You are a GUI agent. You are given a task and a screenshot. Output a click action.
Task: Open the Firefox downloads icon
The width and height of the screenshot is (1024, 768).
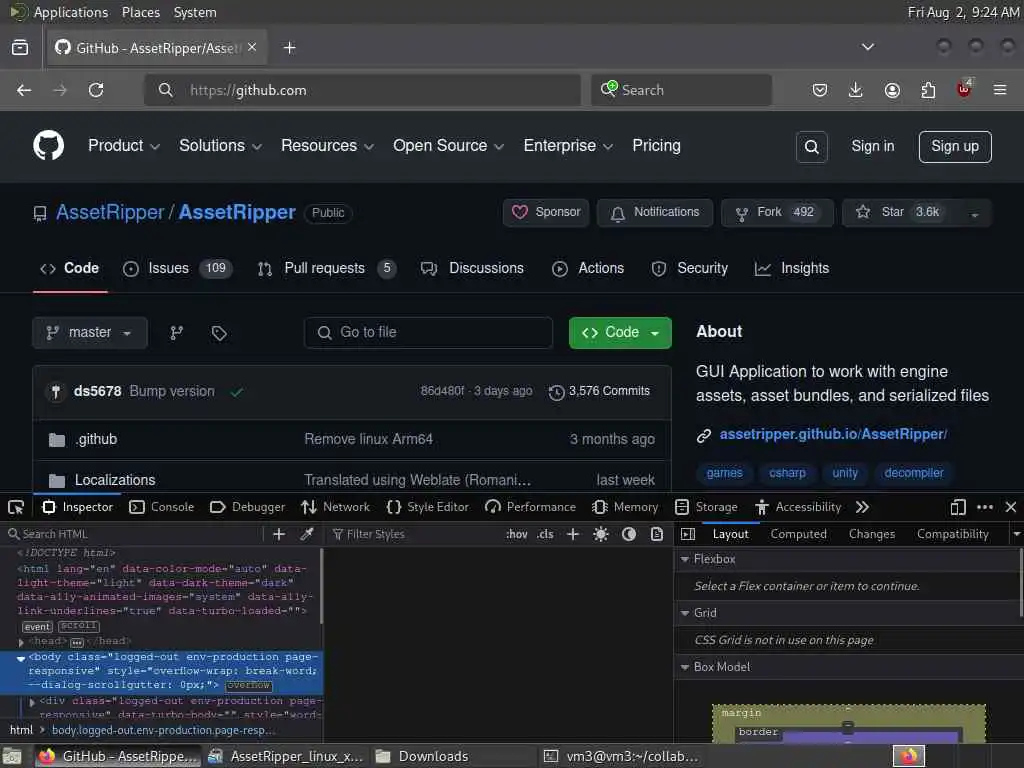pyautogui.click(x=856, y=90)
